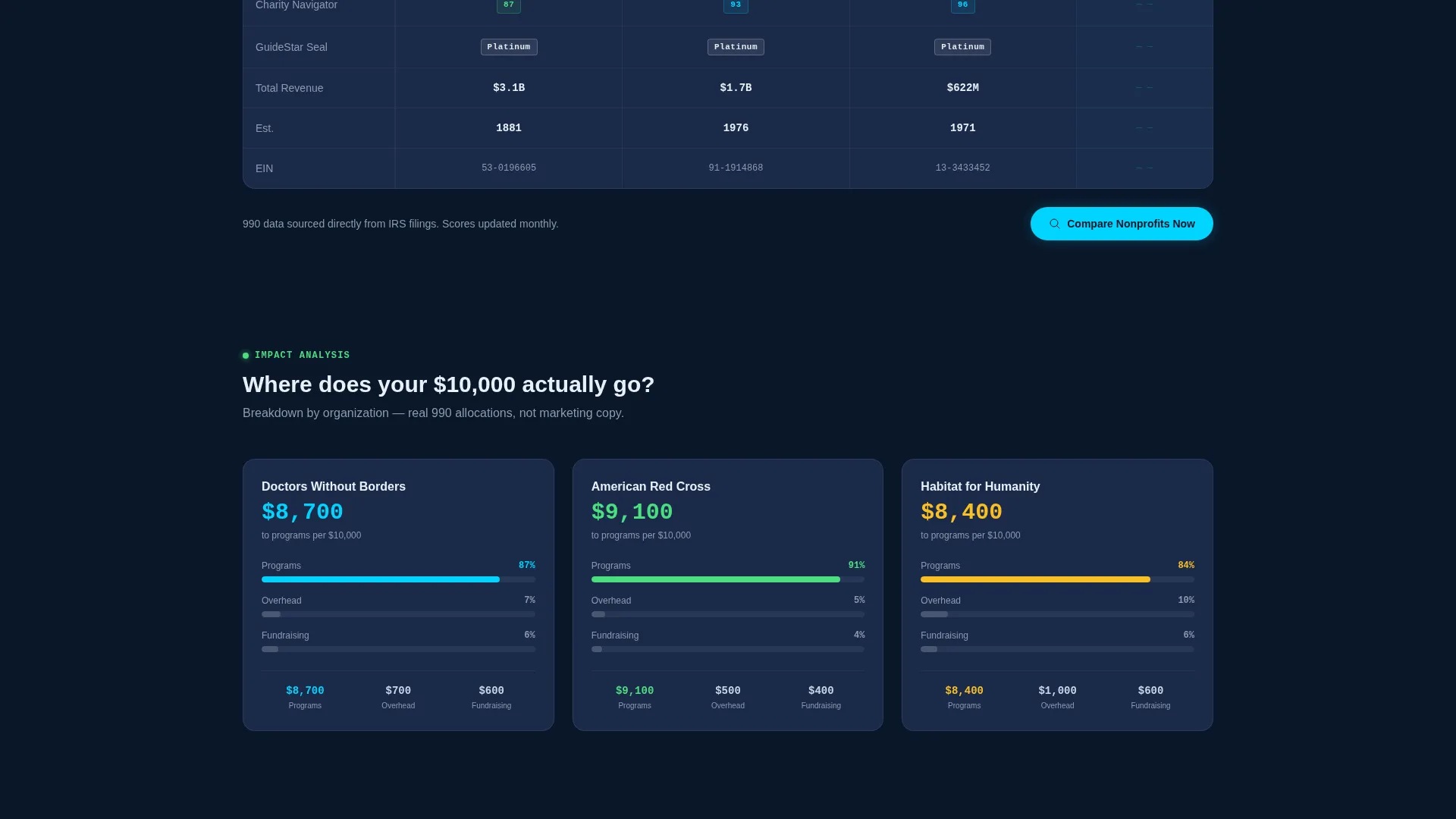This screenshot has height=819, width=1456.
Task: Click the green Impact Analysis dot indicator
Action: [246, 356]
